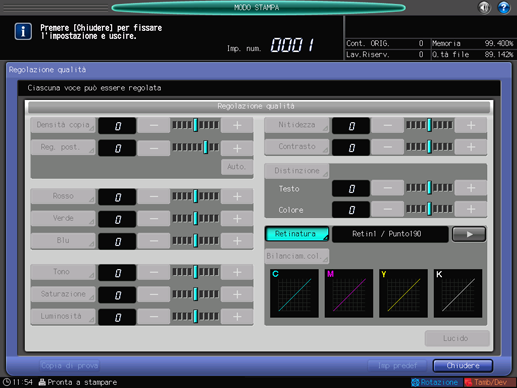Click the Rotazione status indicator

435,382
